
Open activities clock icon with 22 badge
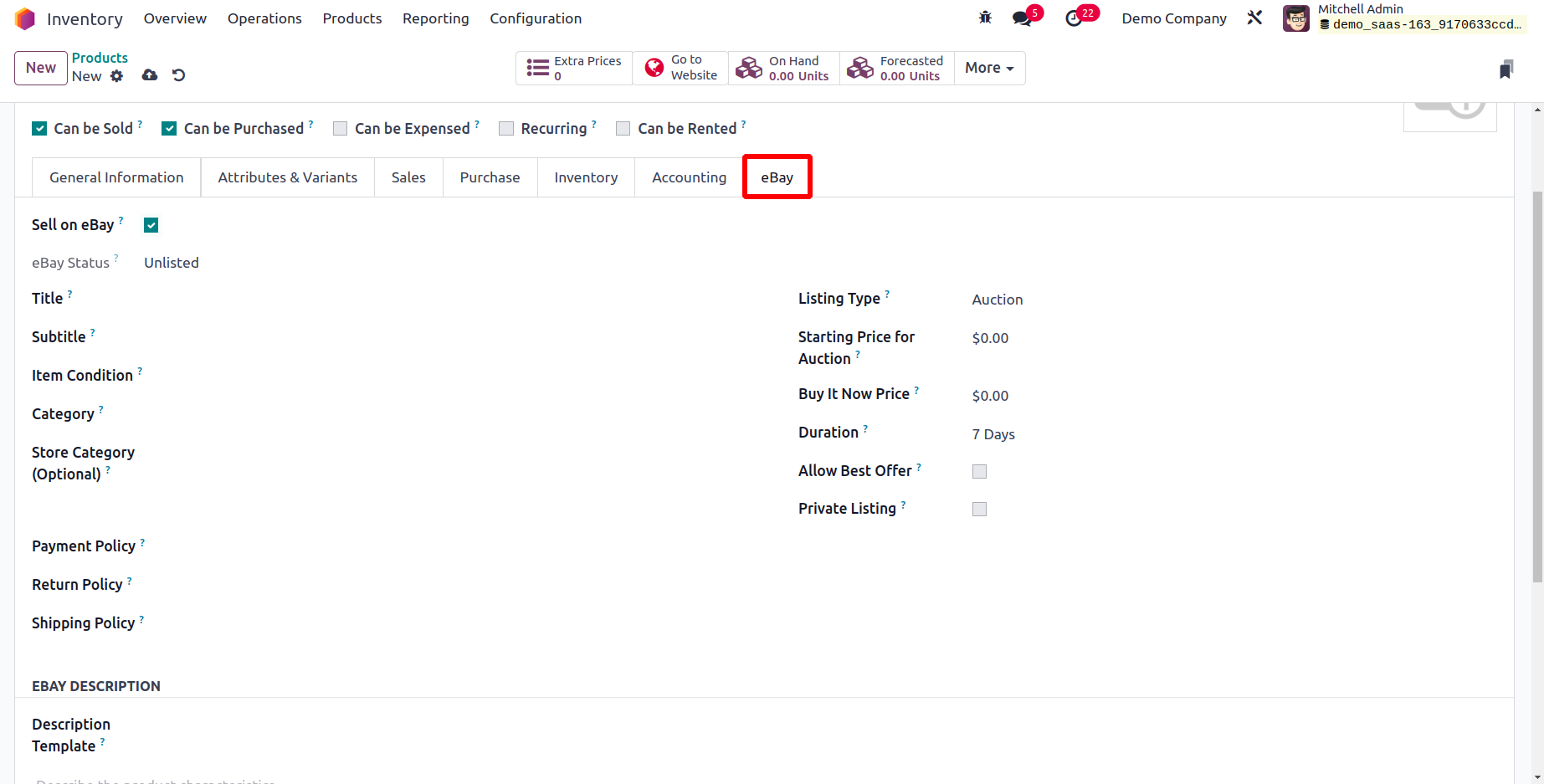point(1074,18)
